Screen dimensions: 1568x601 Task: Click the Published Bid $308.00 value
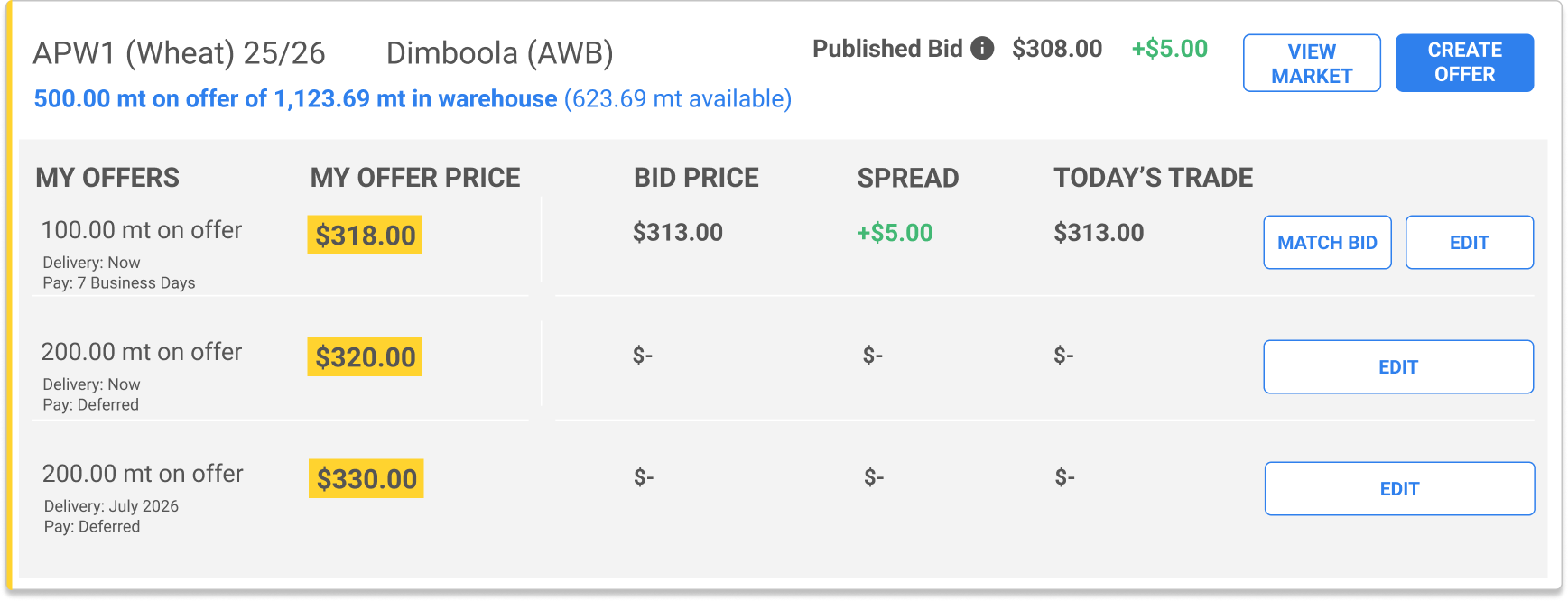click(x=1056, y=49)
